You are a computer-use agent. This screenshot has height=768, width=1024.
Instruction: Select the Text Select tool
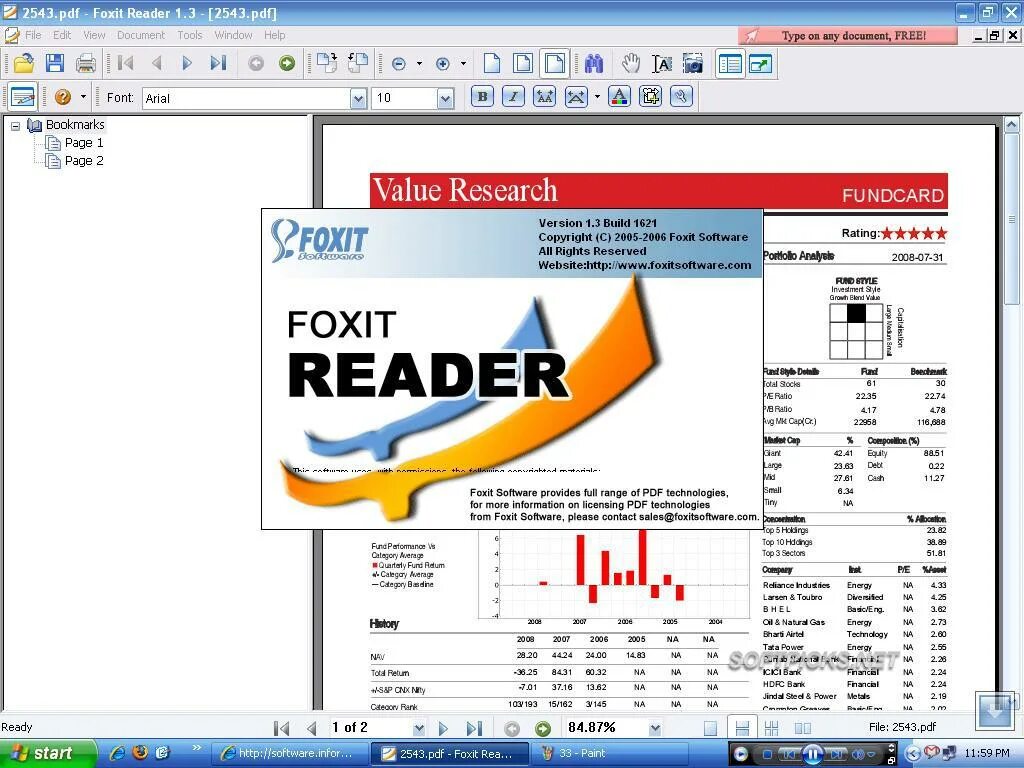click(x=662, y=63)
